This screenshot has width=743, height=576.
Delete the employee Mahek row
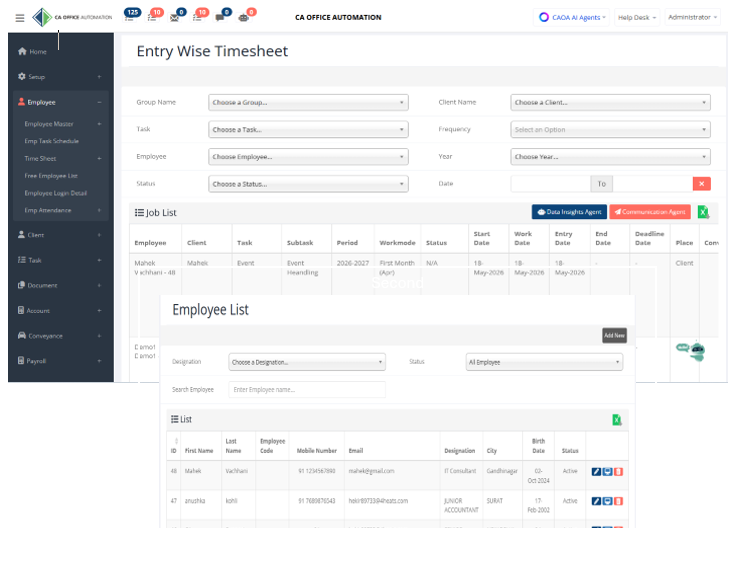(618, 472)
